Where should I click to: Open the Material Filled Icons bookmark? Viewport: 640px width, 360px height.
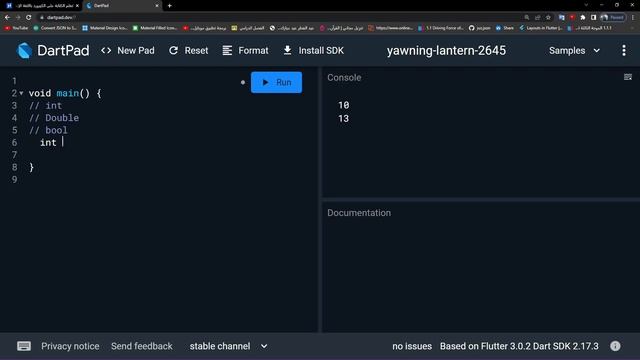(155, 28)
